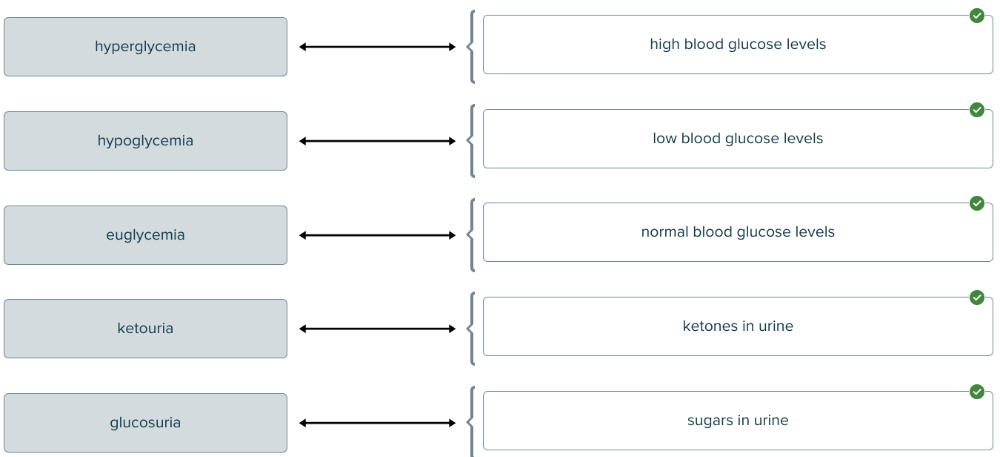
Task: Select the "high blood glucose levels" answer box
Action: [x=737, y=45]
